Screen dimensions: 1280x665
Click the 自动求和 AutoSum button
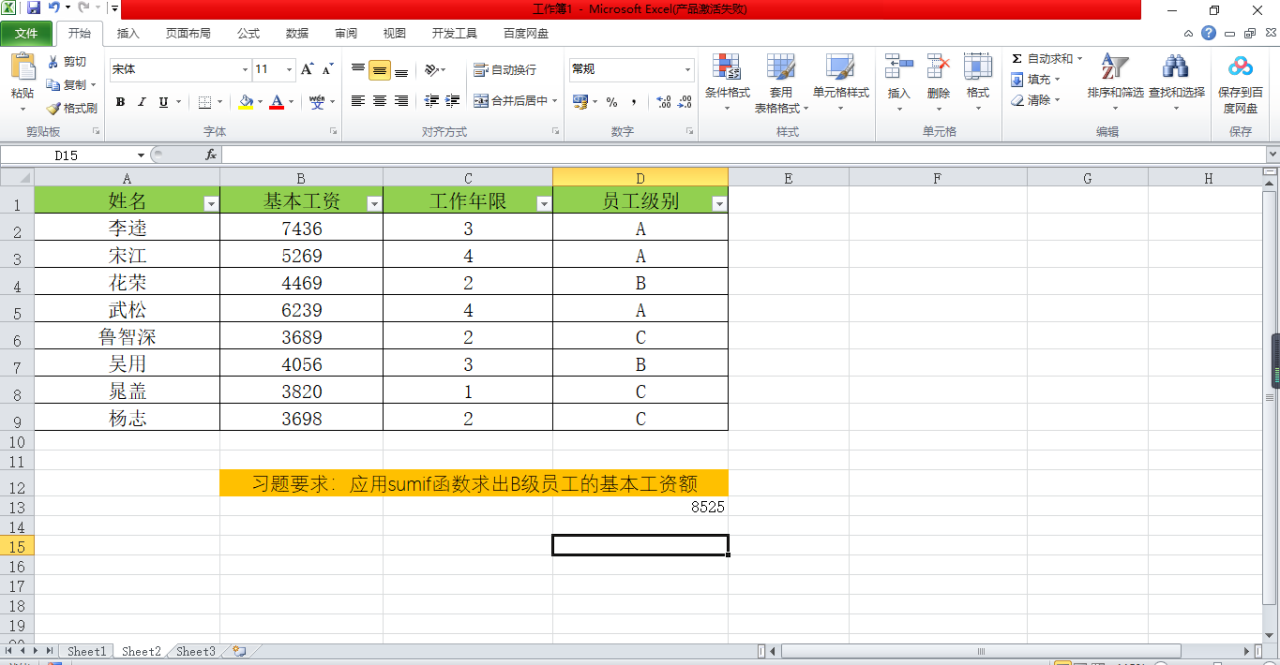(1046, 59)
